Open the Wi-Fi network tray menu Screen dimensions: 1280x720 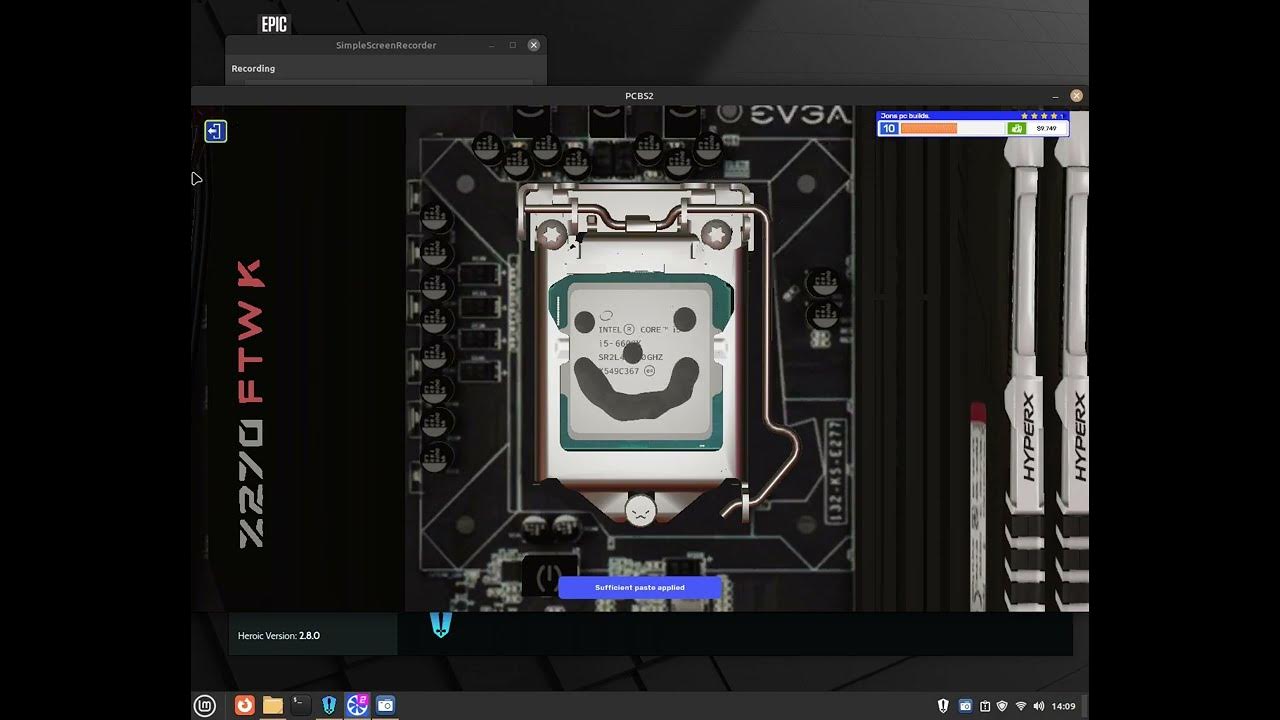1021,706
